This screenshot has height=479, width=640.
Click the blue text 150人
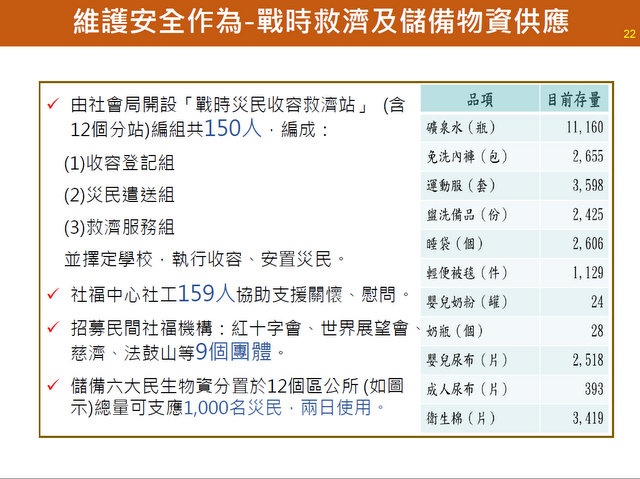tap(233, 129)
